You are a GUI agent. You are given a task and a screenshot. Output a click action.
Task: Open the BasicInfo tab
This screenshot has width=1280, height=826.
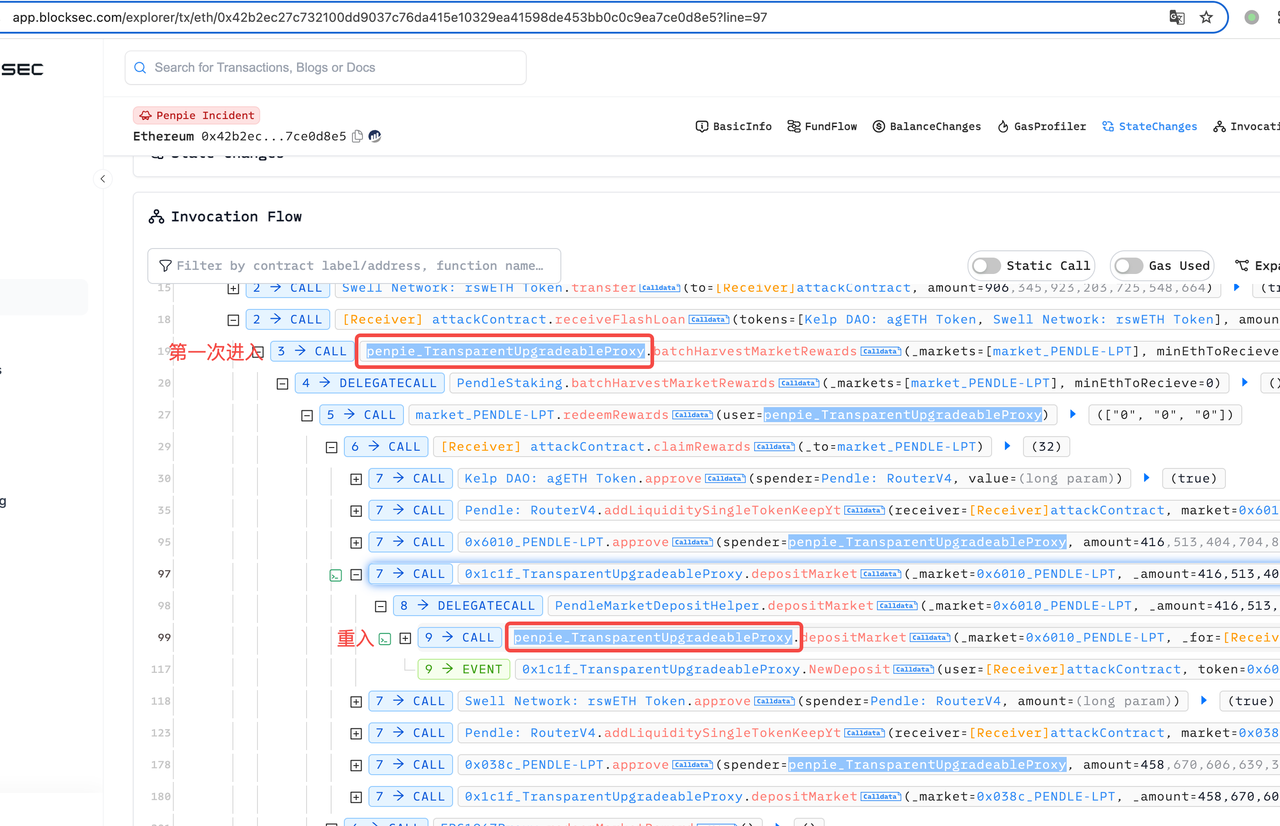pos(733,127)
